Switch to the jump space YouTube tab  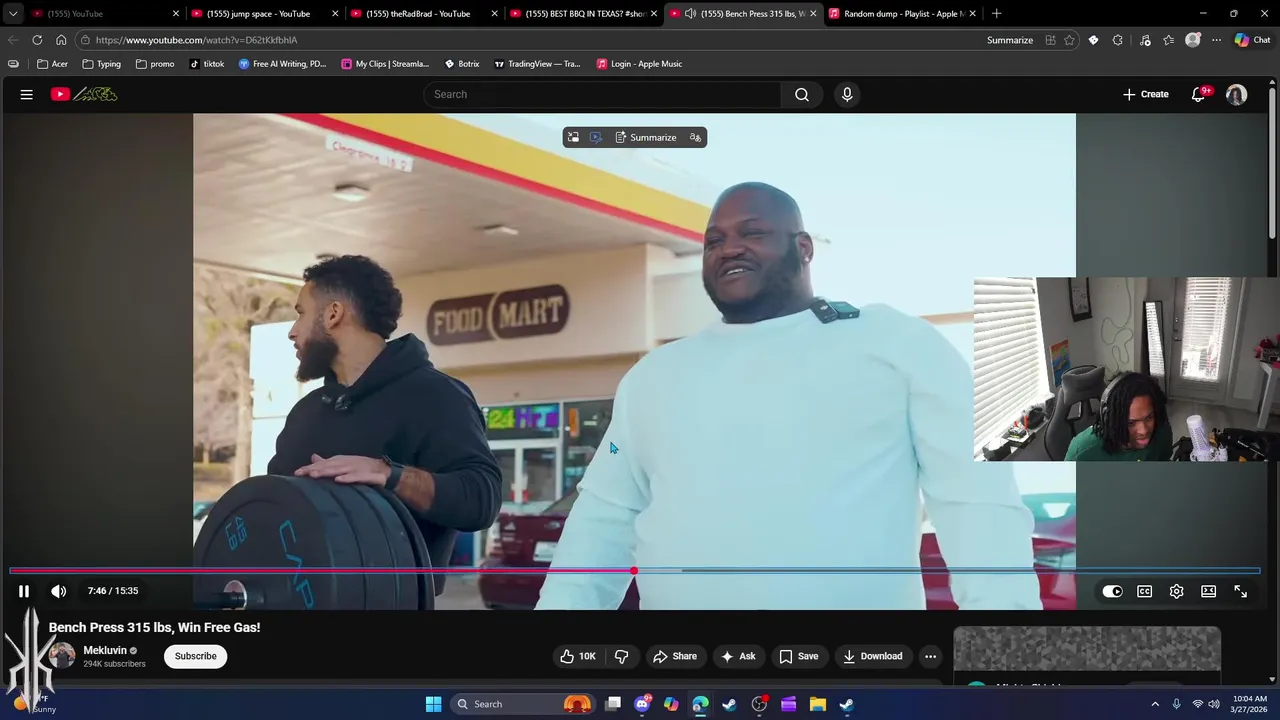click(x=258, y=14)
